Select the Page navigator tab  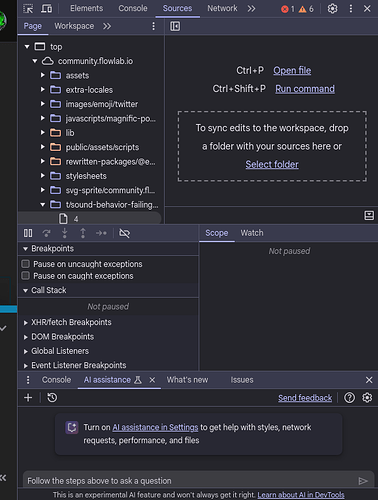(x=33, y=26)
